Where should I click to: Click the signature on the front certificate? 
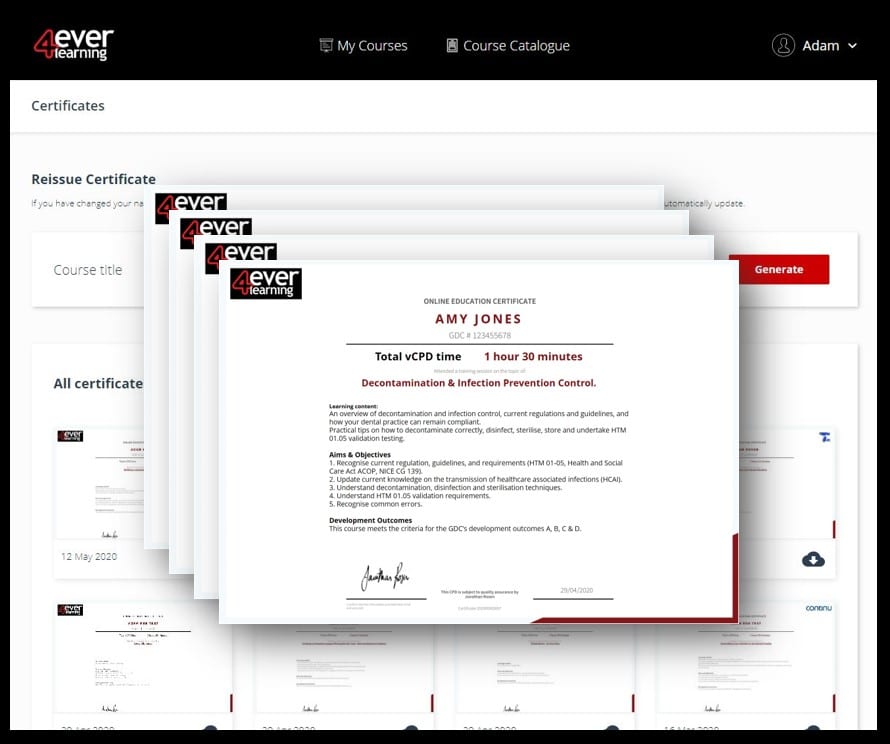click(383, 578)
